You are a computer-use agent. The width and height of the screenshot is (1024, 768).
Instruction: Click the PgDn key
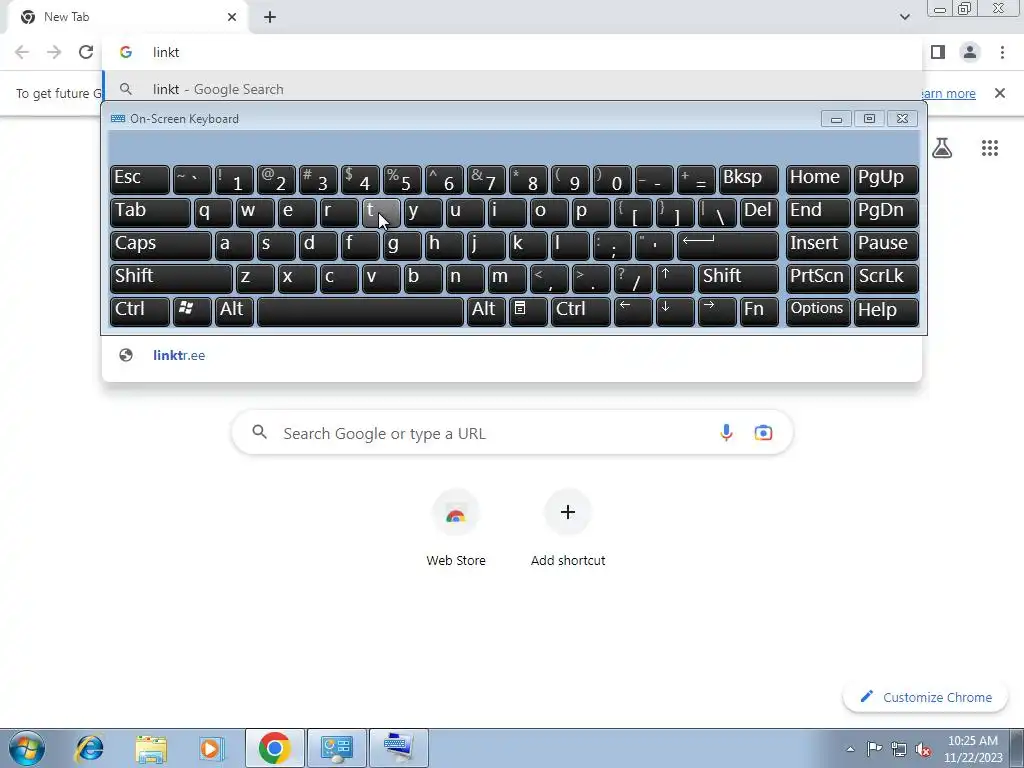pos(886,212)
